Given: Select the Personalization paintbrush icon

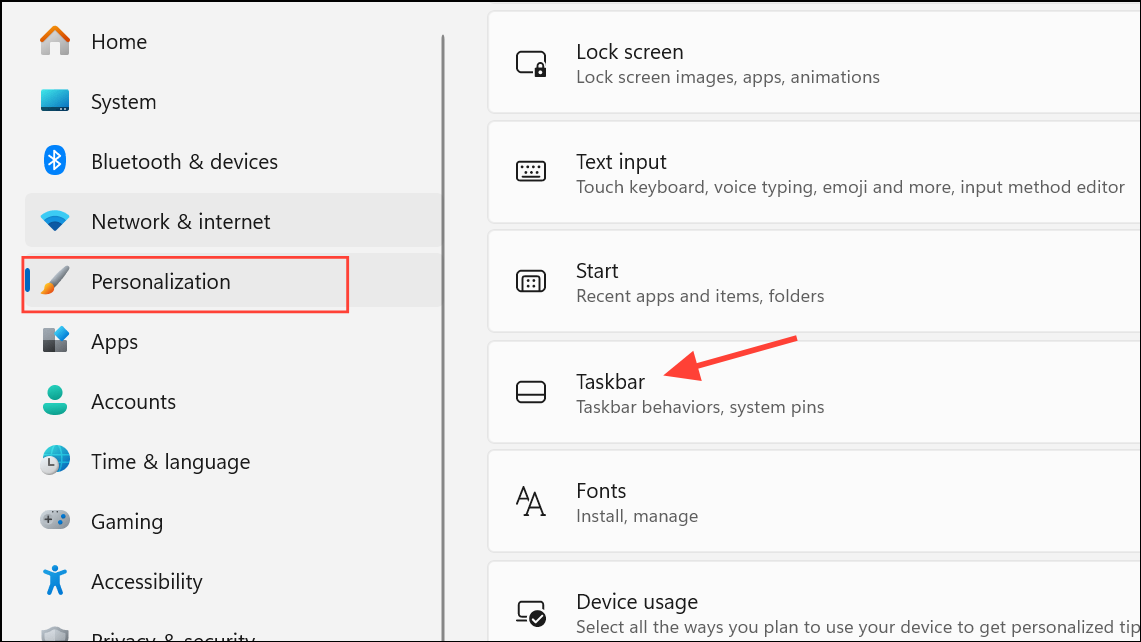Looking at the screenshot, I should (x=54, y=281).
